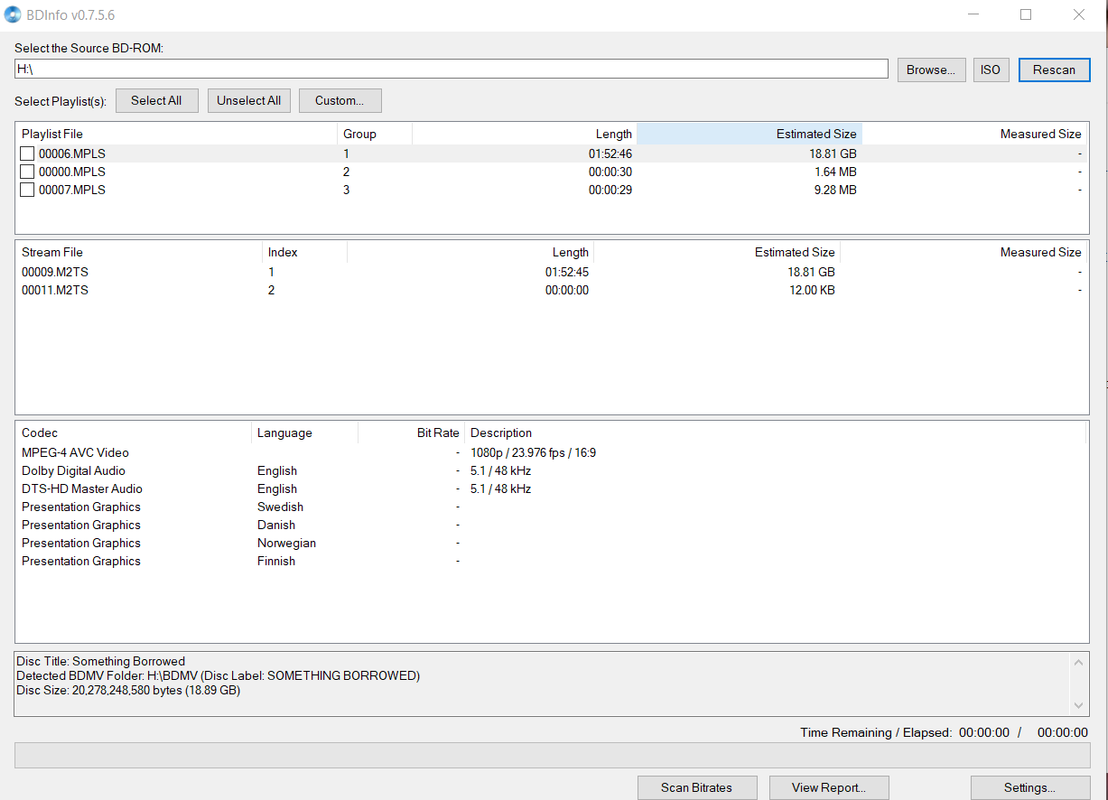Image resolution: width=1108 pixels, height=800 pixels.
Task: Select the MPEG-4 AVC Video codec row
Action: [x=551, y=452]
